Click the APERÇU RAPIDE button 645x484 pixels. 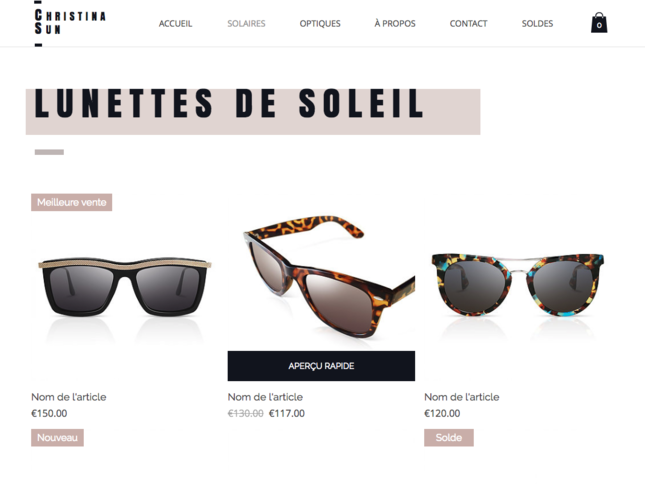point(321,366)
